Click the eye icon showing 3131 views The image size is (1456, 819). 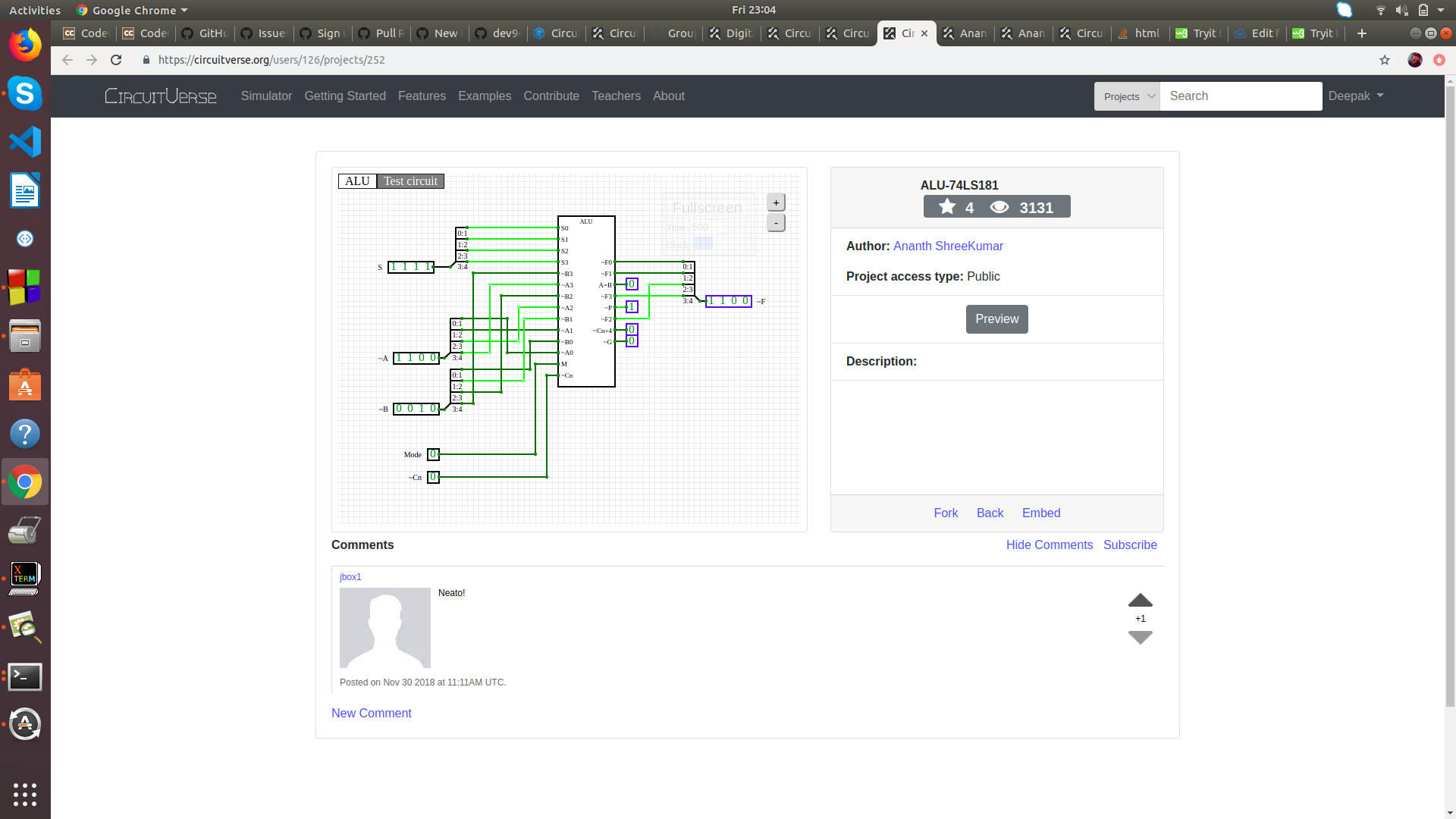tap(999, 206)
